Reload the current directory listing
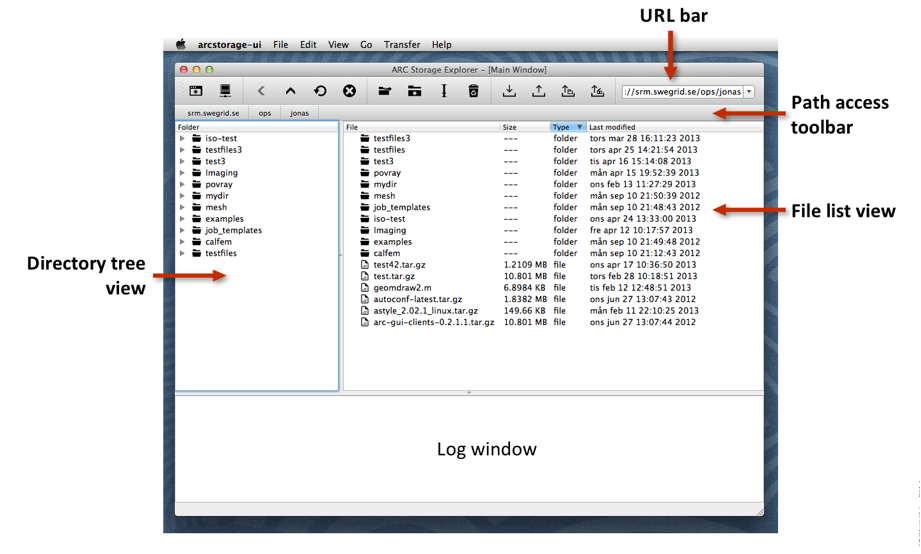The image size is (921, 554). click(320, 91)
